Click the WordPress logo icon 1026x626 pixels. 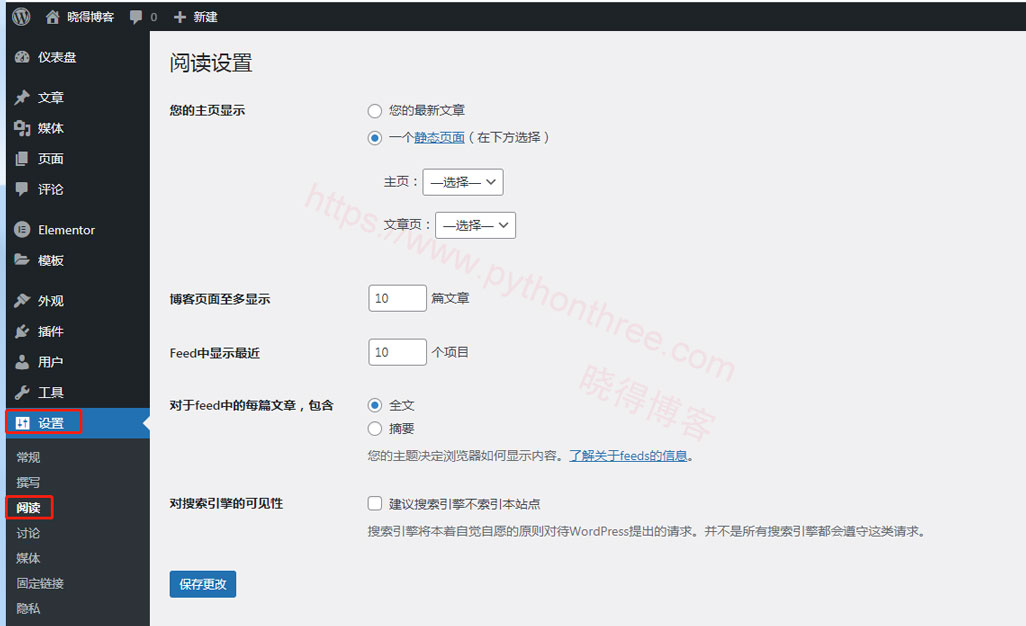coord(21,16)
